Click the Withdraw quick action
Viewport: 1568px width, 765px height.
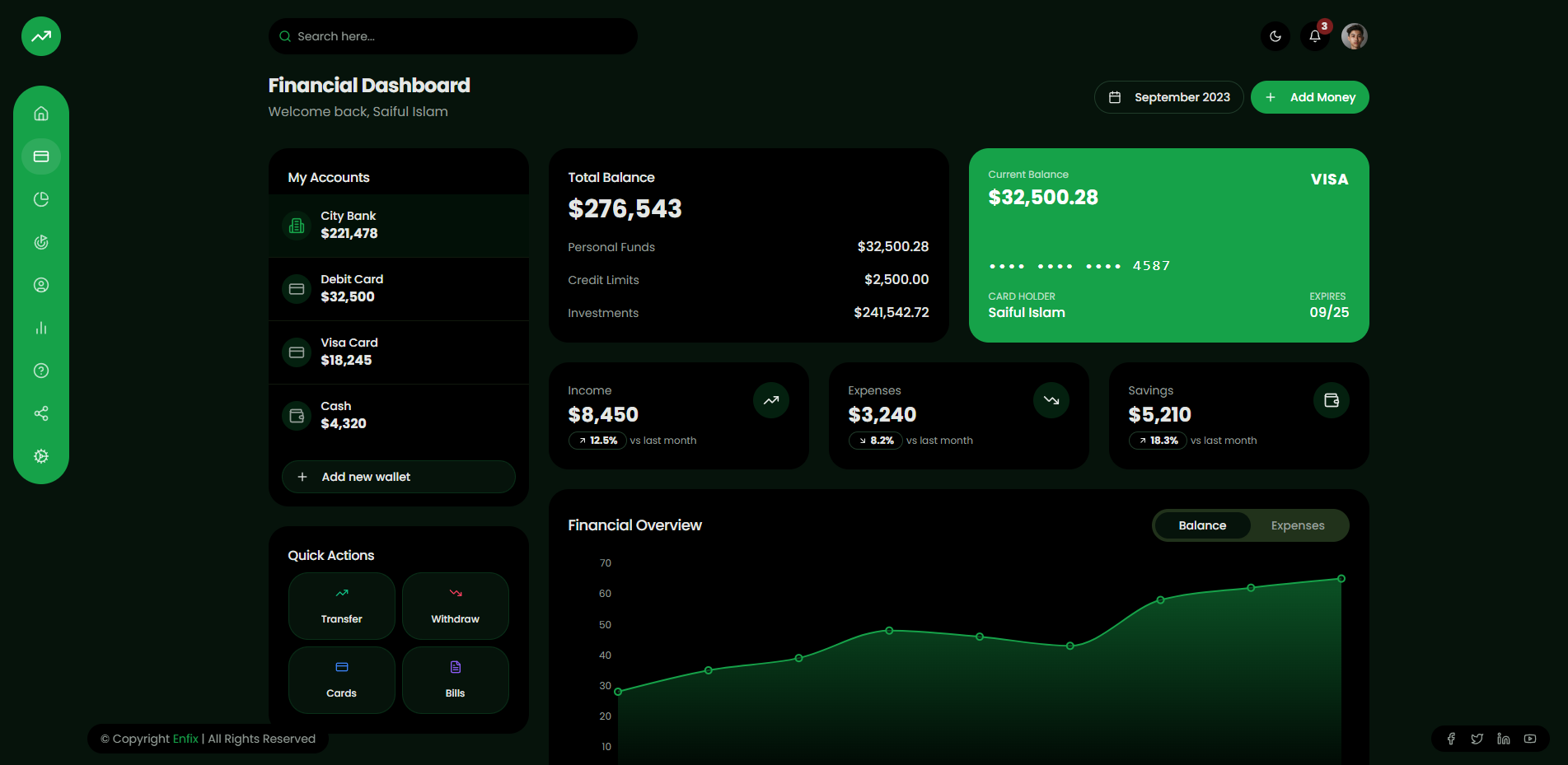pos(456,606)
